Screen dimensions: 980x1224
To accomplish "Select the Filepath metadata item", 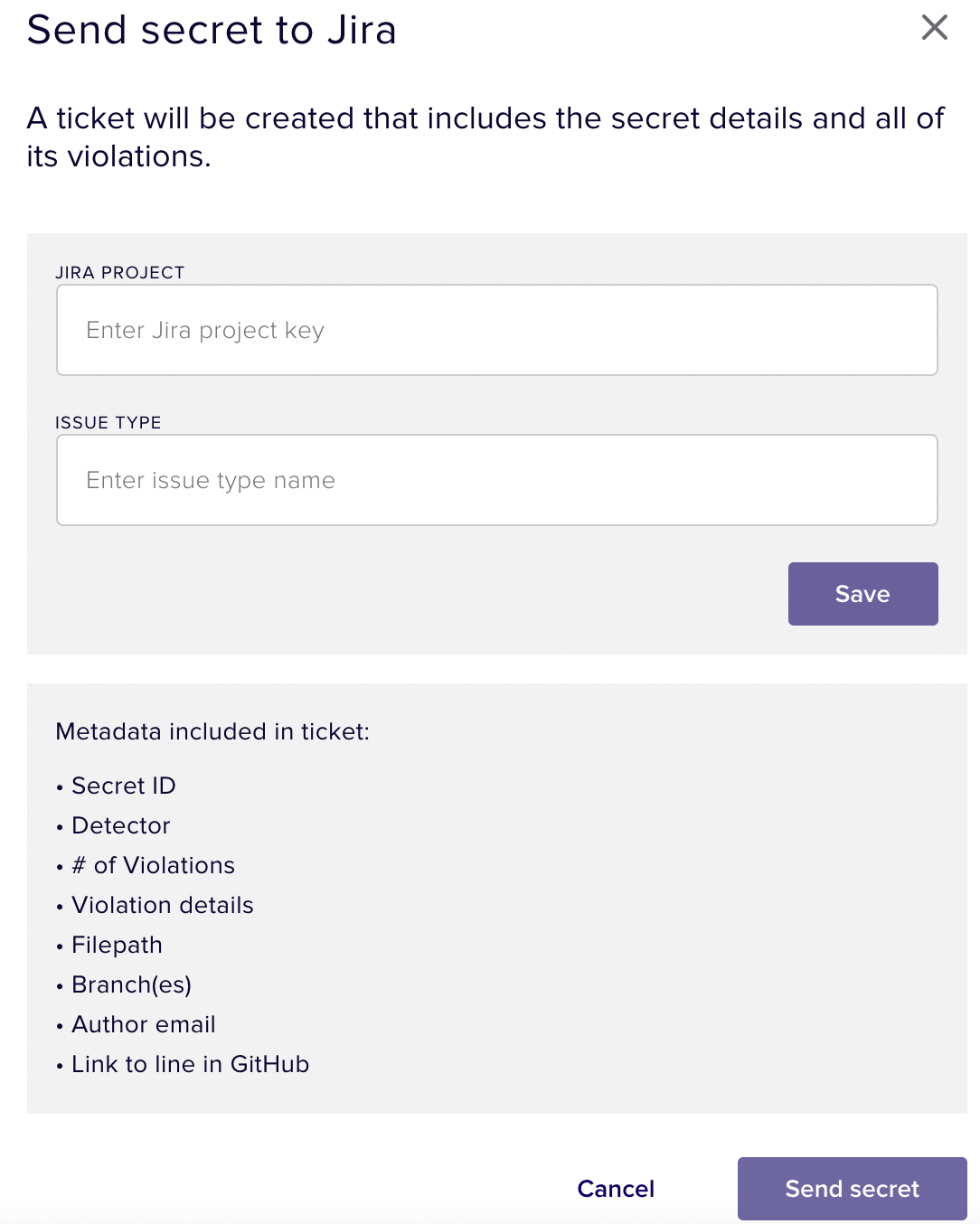I will 118,945.
